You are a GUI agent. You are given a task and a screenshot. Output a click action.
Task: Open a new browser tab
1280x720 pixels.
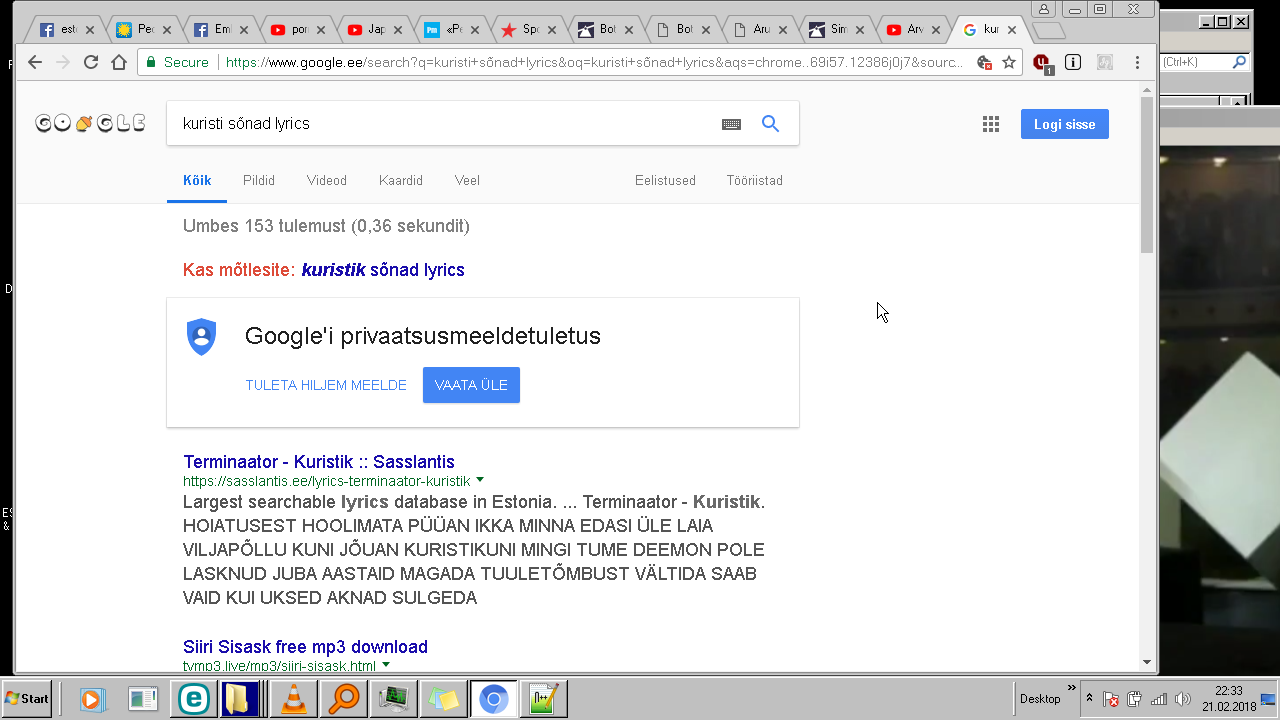point(1047,30)
